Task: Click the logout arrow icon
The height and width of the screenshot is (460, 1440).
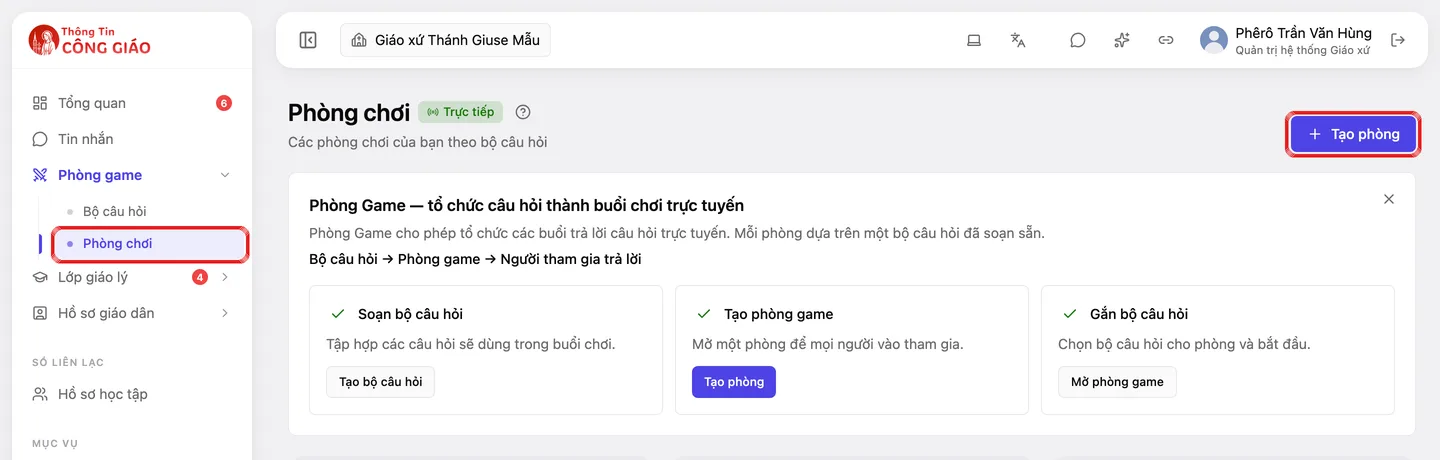Action: tap(1398, 40)
